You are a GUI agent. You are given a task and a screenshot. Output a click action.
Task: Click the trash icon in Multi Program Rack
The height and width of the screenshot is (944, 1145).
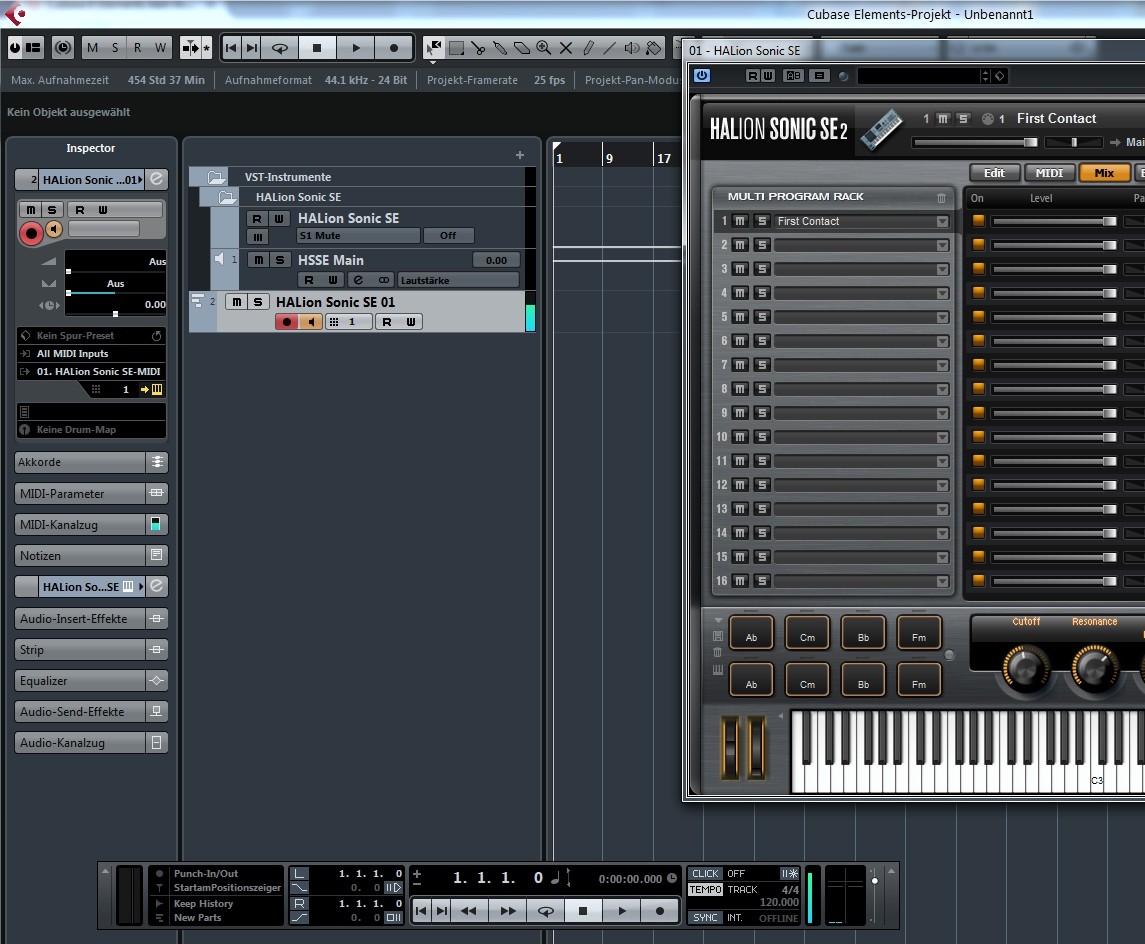941,197
